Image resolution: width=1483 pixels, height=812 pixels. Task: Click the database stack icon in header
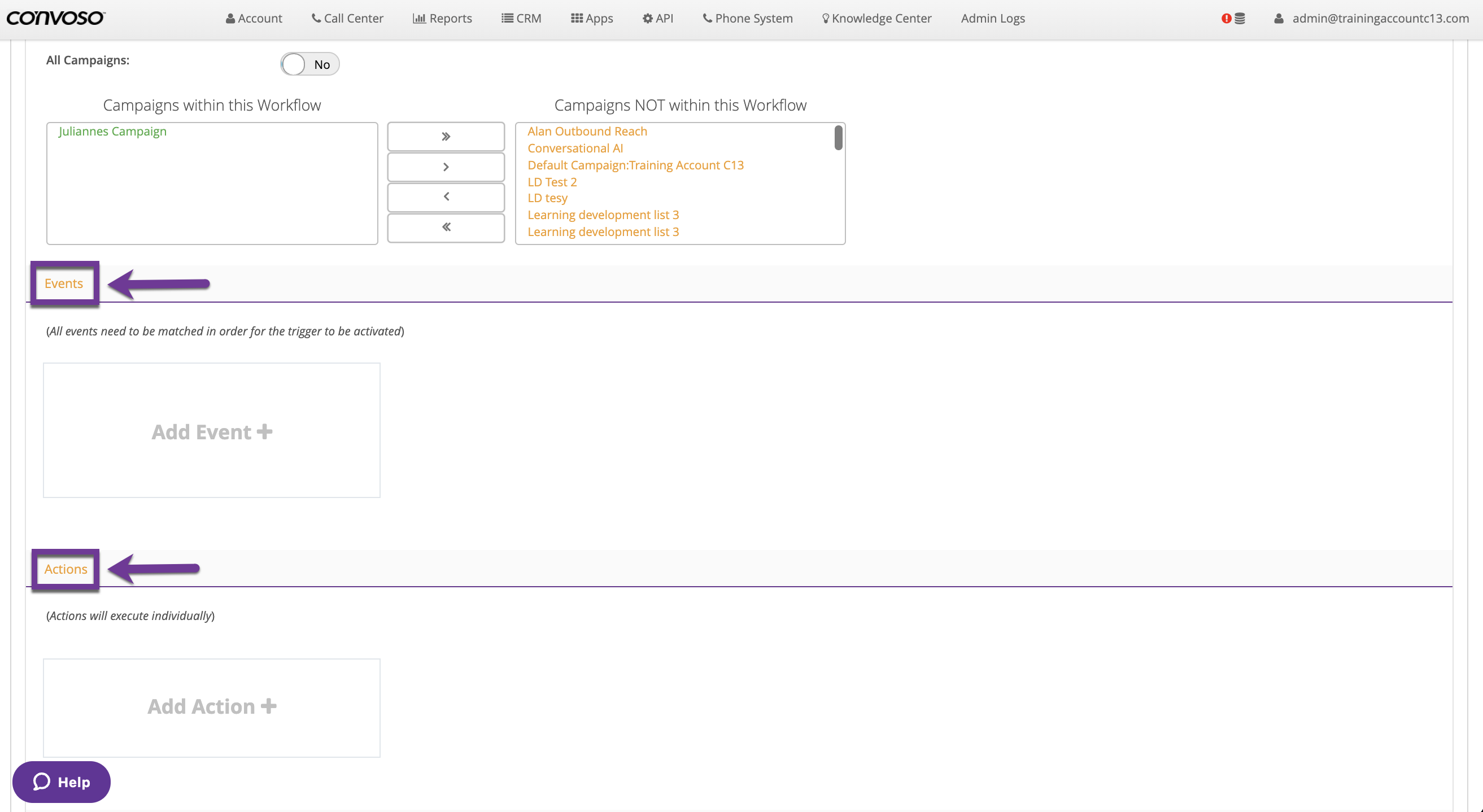click(1240, 19)
